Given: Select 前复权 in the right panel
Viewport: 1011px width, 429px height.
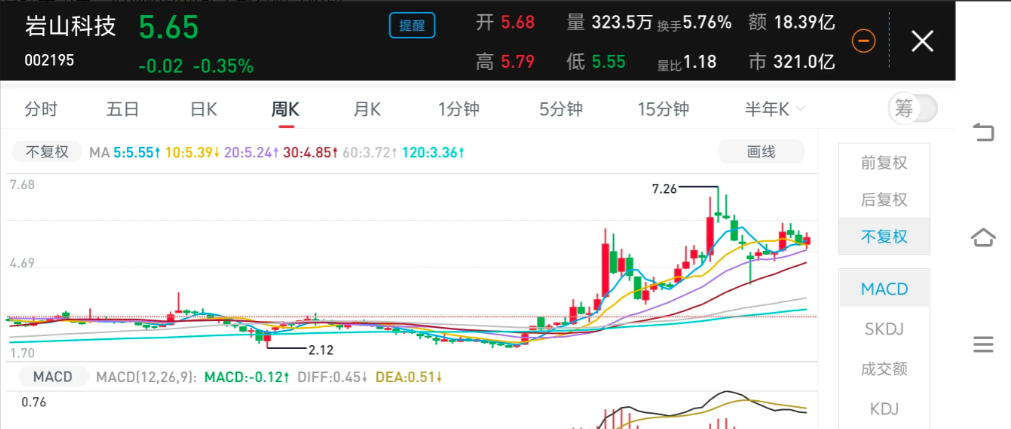Looking at the screenshot, I should click(884, 163).
